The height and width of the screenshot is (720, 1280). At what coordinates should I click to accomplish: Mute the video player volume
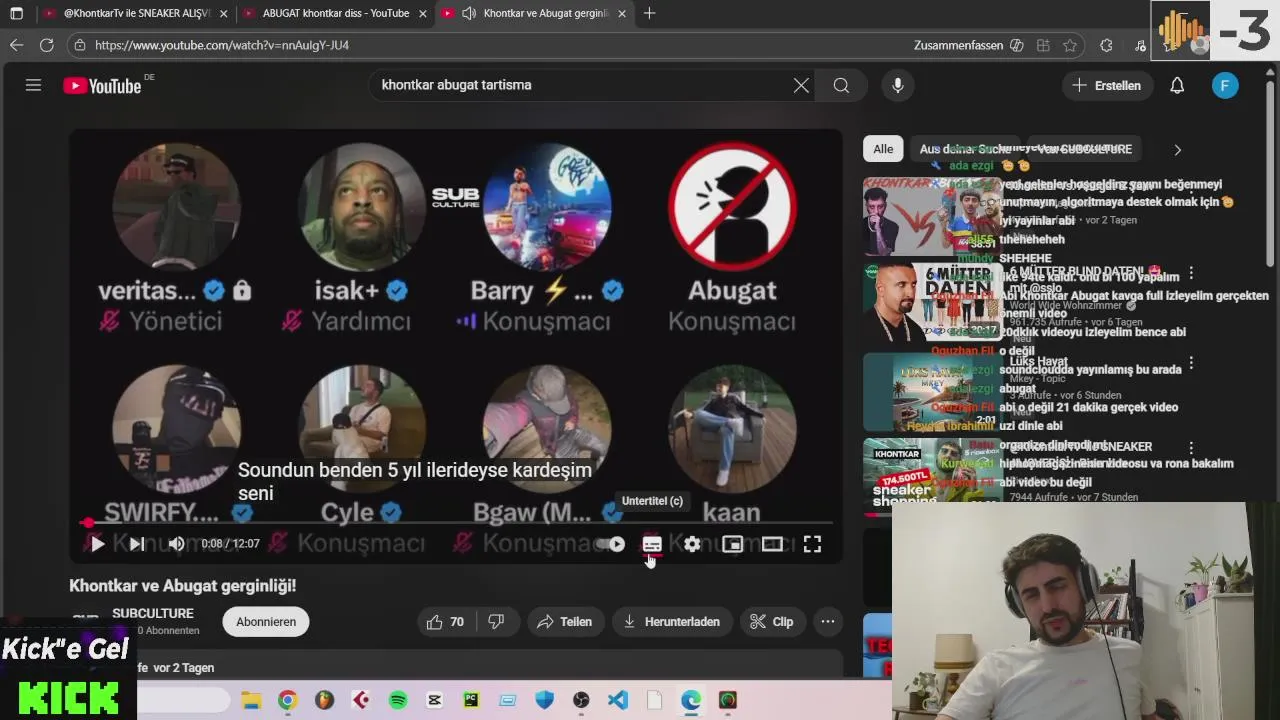(x=176, y=544)
